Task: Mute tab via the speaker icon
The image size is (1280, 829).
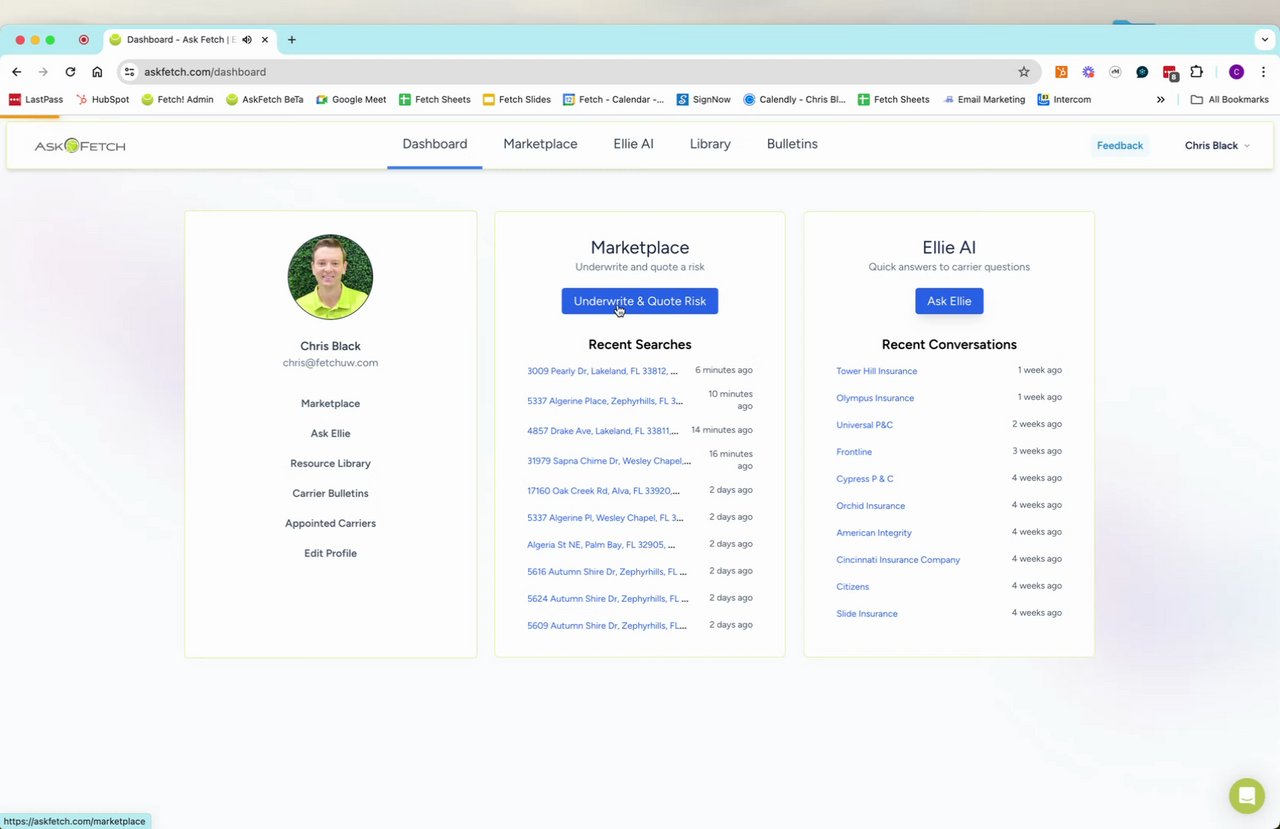Action: tap(247, 40)
